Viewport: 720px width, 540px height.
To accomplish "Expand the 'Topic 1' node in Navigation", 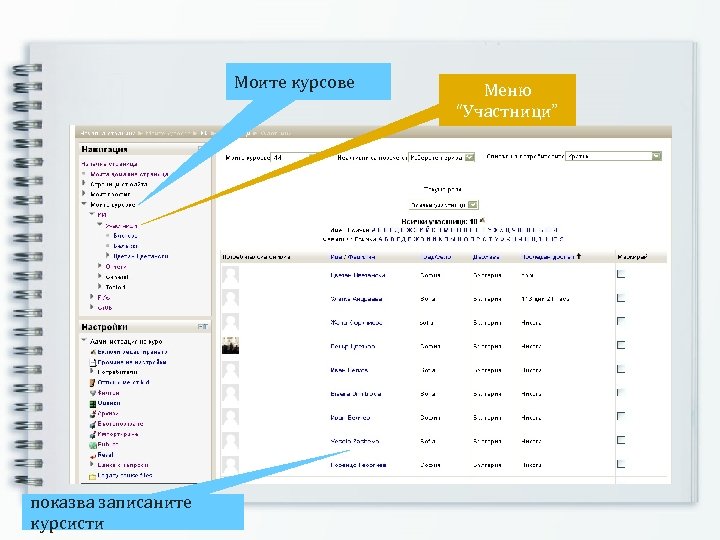I will [x=100, y=287].
